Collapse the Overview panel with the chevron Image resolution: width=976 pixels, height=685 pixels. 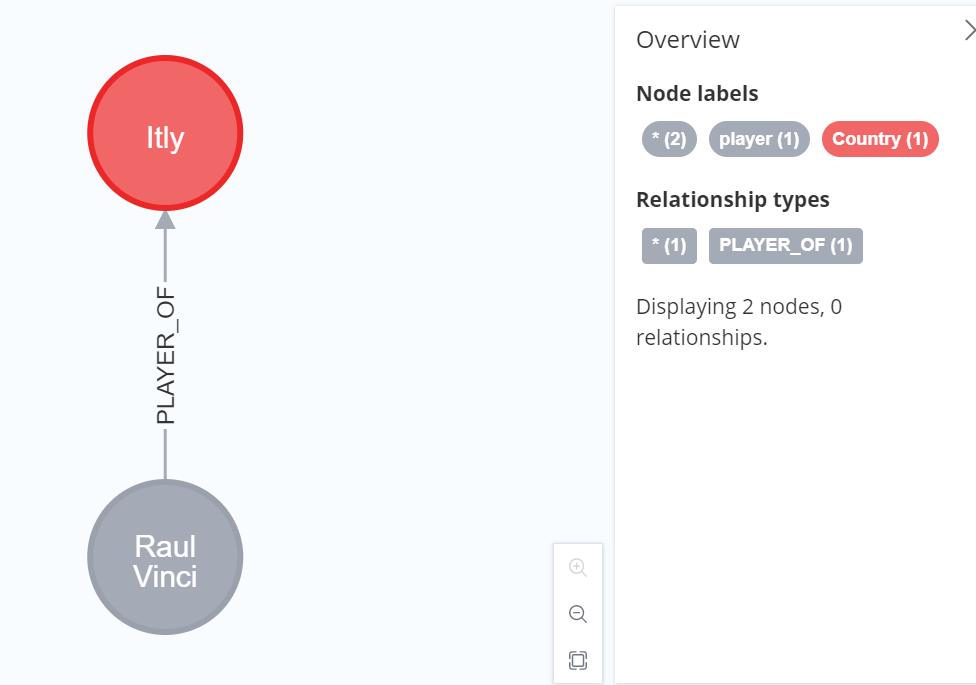click(969, 30)
